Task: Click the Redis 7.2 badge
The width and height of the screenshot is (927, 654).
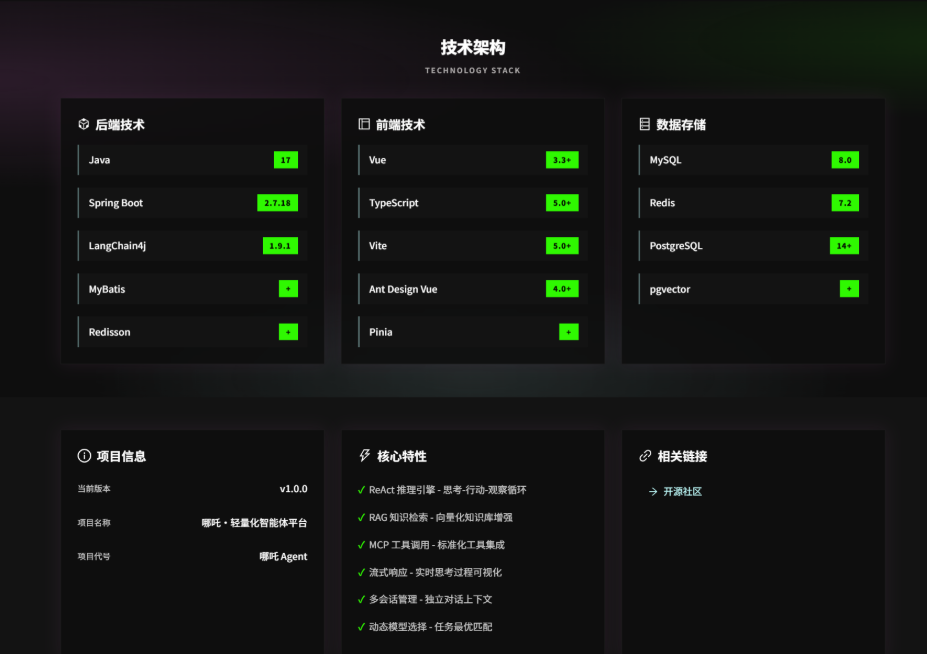Action: tap(845, 203)
